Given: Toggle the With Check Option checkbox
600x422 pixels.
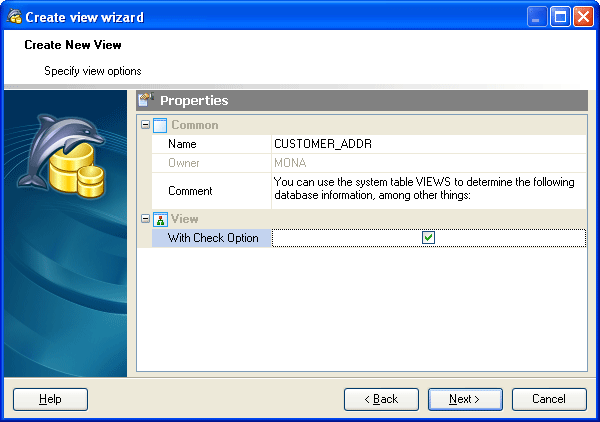Looking at the screenshot, I should (428, 238).
